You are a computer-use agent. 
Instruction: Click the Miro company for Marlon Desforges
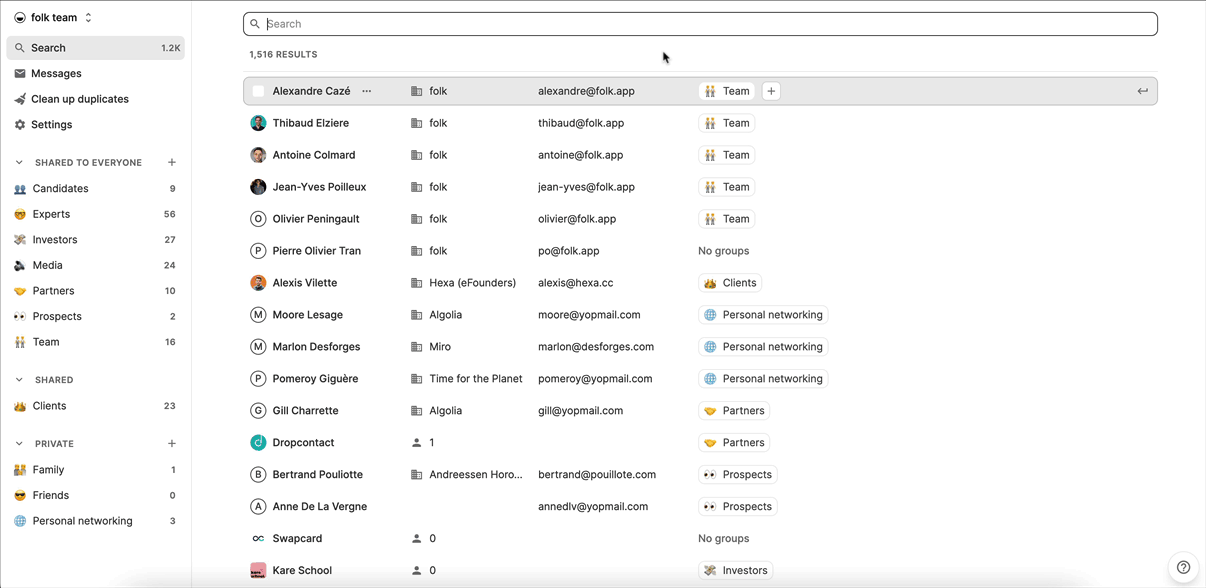click(440, 347)
